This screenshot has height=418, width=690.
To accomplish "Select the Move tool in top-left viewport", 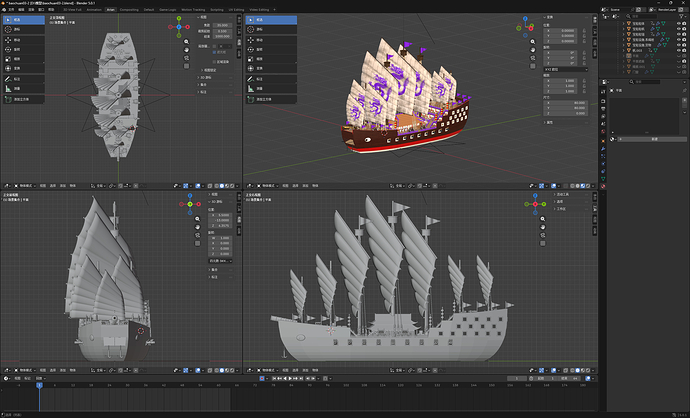I will (x=24, y=40).
